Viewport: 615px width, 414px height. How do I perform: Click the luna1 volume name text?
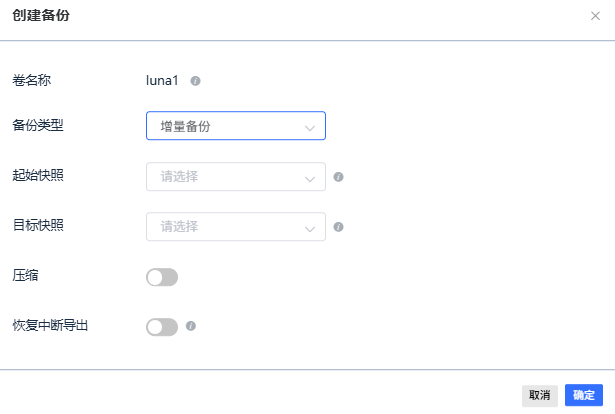162,80
